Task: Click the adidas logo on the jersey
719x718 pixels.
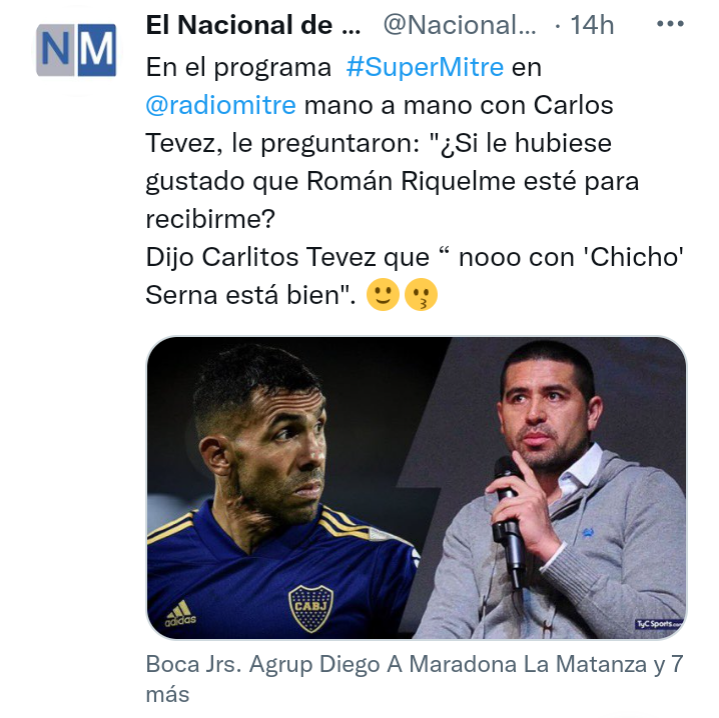Action: [181, 614]
